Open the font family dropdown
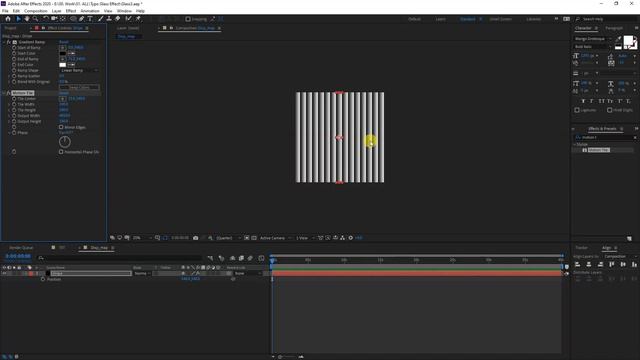This screenshot has height=360, width=640. tap(593, 39)
